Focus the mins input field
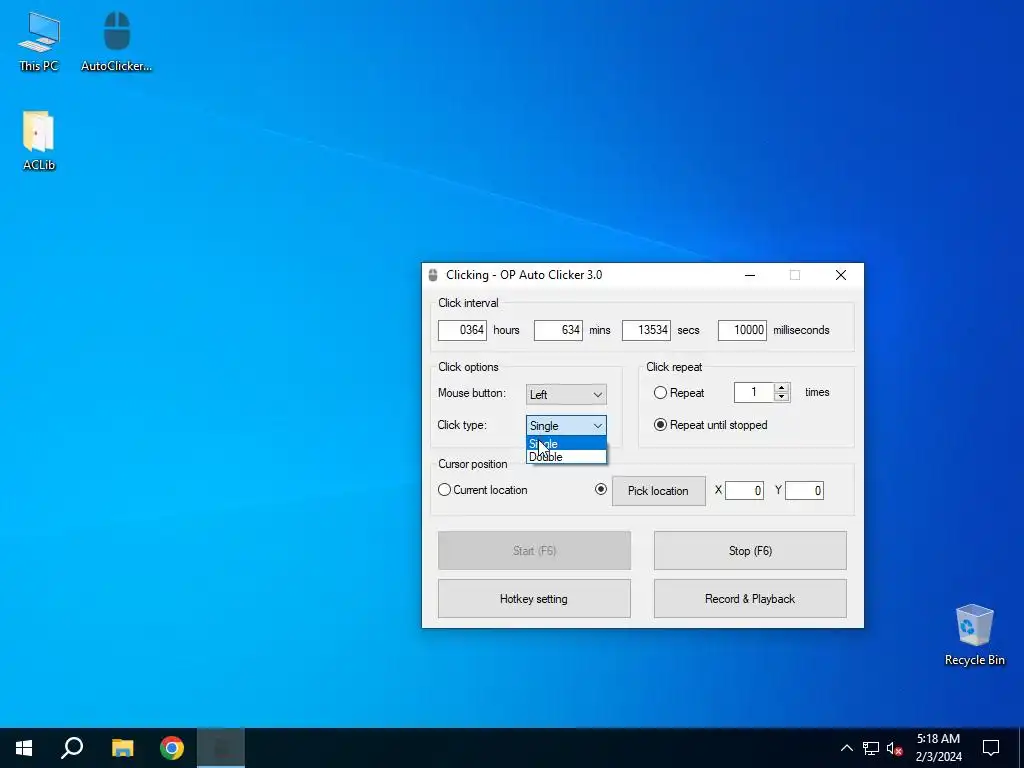 558,330
